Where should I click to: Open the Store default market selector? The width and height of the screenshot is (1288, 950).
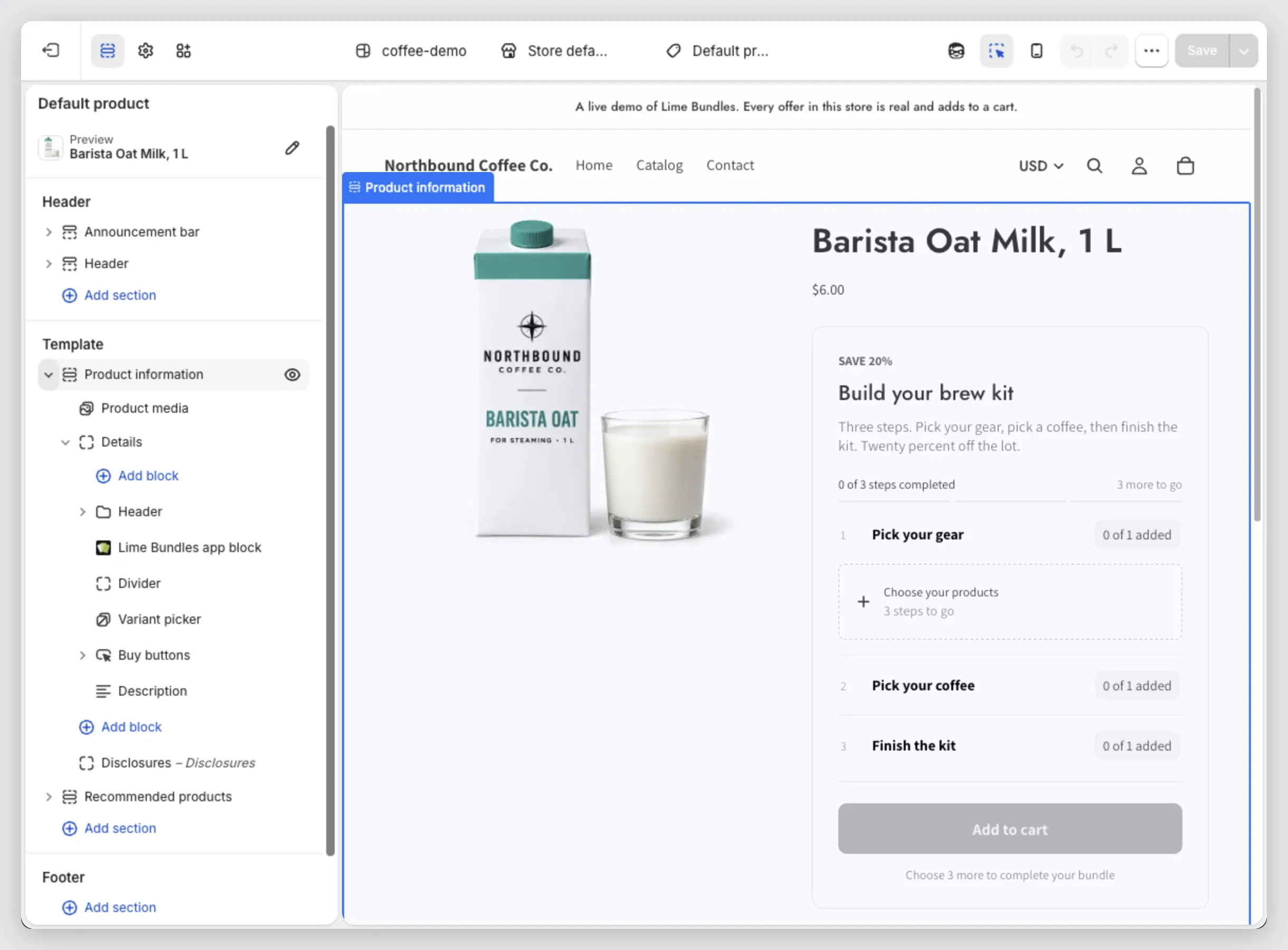click(x=554, y=51)
